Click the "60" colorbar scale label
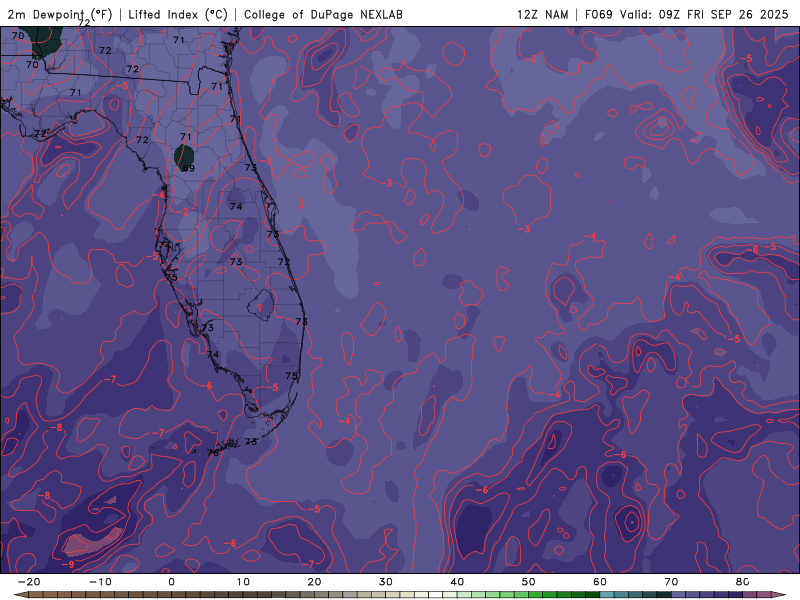Screen dimensions: 800x600 tap(600, 582)
